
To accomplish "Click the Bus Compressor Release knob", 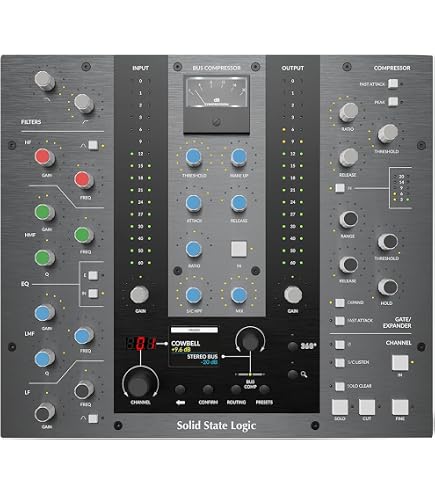I will click(239, 203).
